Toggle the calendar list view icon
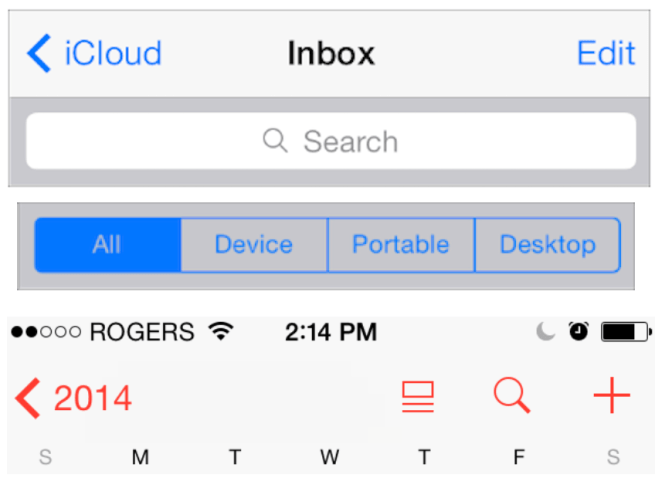 point(418,397)
